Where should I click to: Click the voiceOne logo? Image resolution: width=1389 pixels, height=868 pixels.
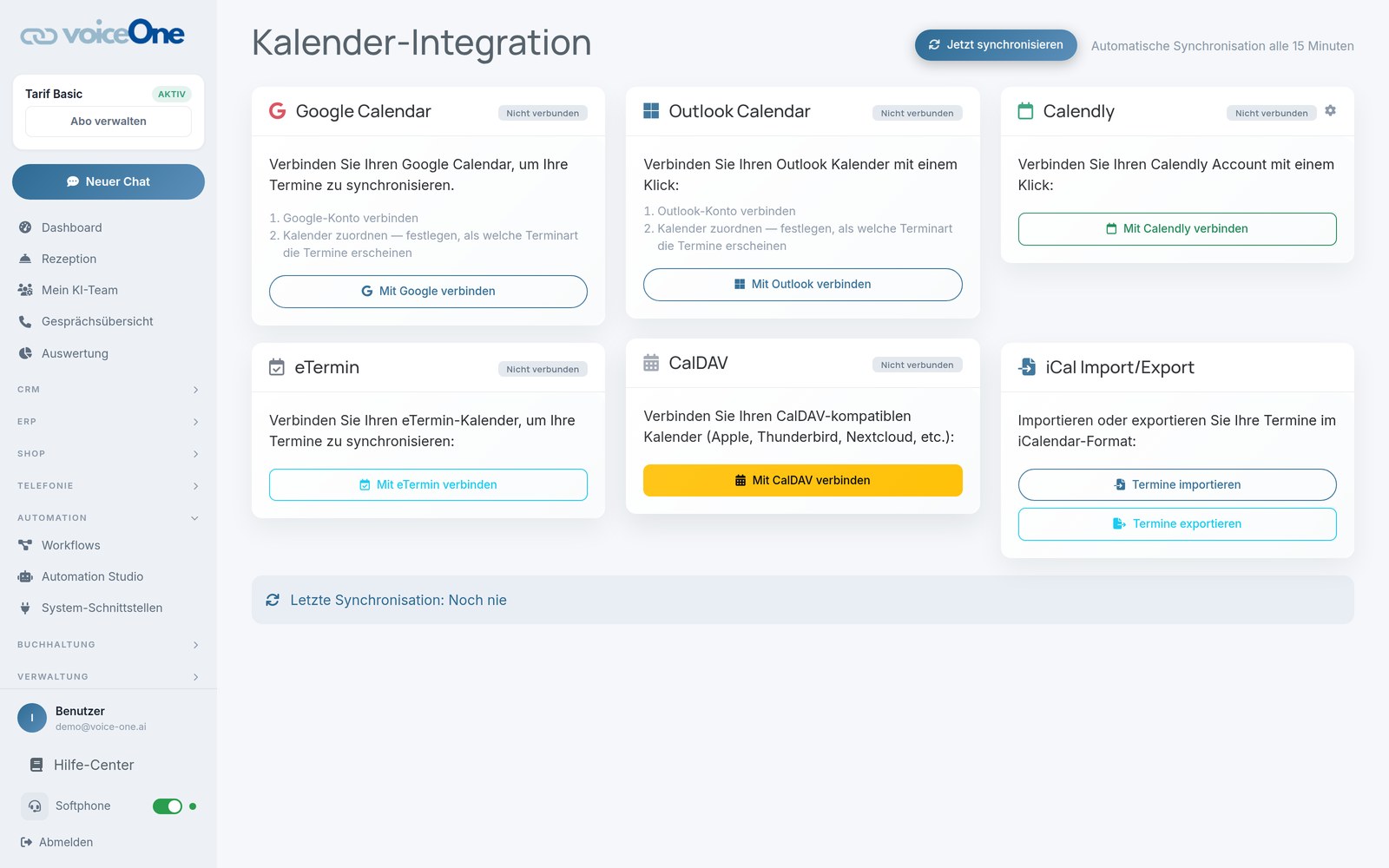[x=102, y=33]
